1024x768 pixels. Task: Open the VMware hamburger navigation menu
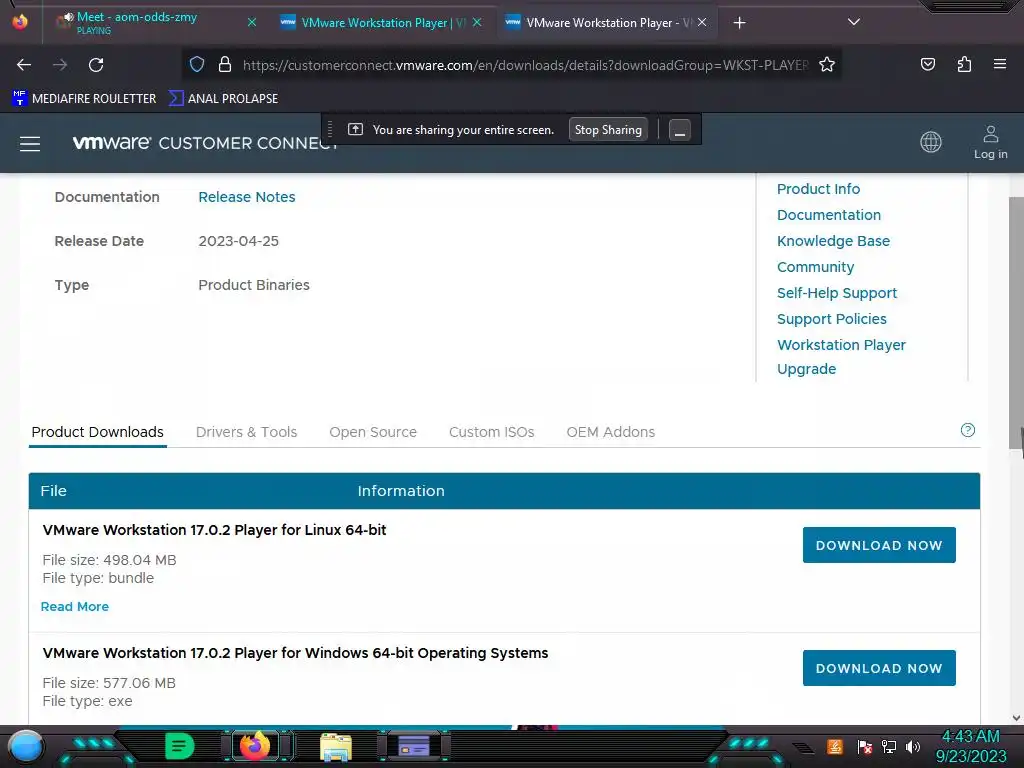tap(30, 144)
